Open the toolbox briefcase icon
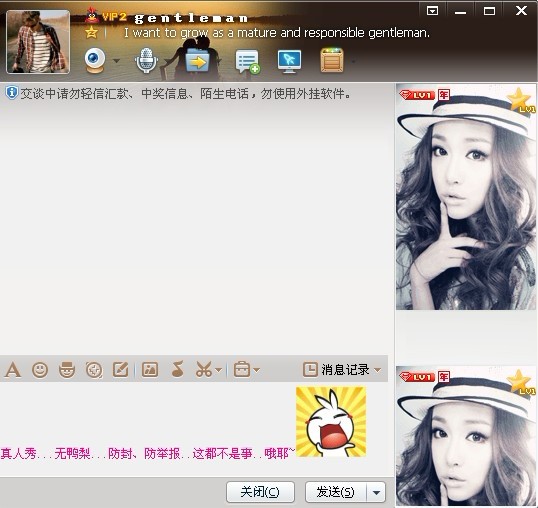The width and height of the screenshot is (538, 508). [x=242, y=370]
